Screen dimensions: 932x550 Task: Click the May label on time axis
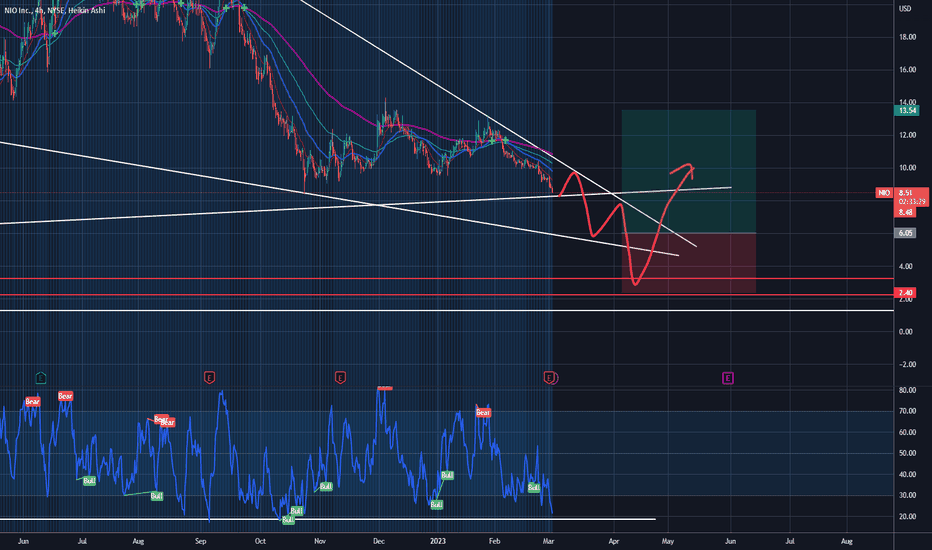[667, 541]
